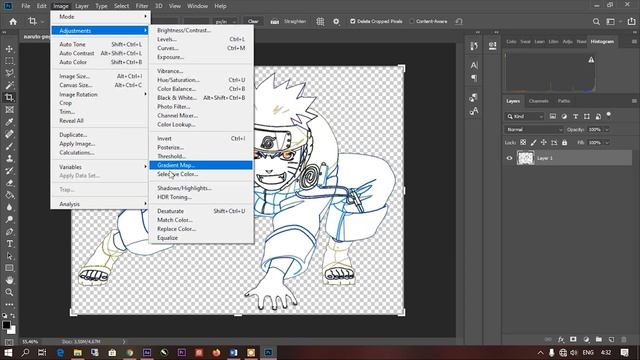The image size is (640, 360).
Task: Click the background color swatch
Action: click(12, 330)
